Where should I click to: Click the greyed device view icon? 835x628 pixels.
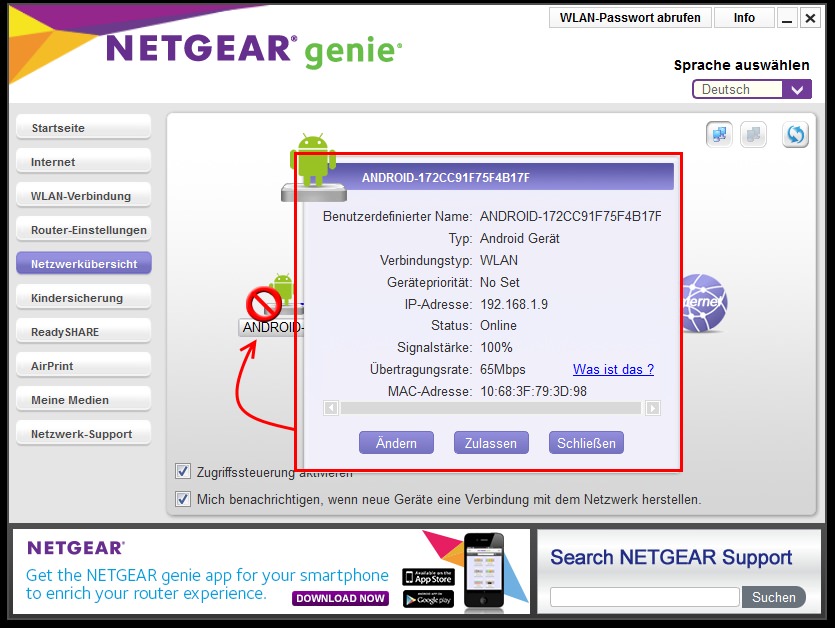(753, 134)
